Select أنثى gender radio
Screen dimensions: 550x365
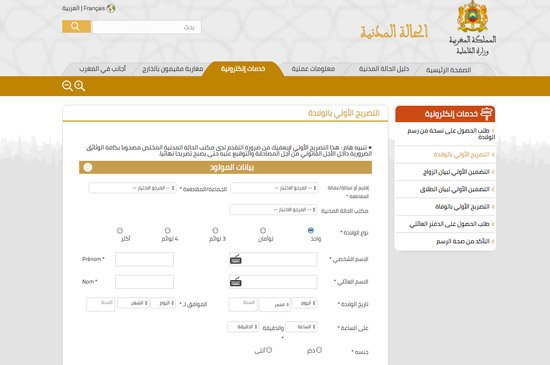point(269,350)
